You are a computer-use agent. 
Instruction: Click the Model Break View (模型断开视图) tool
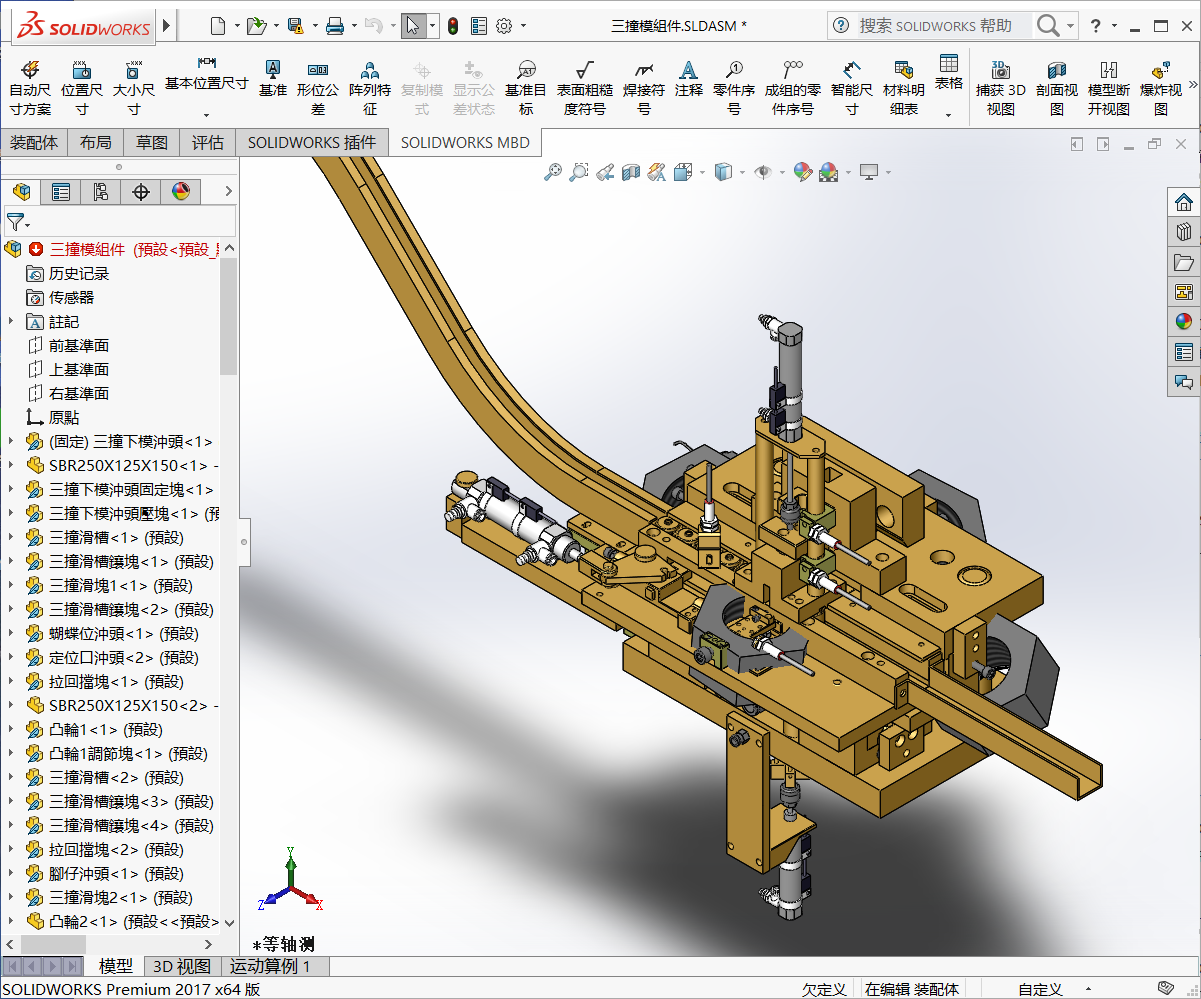point(1109,87)
